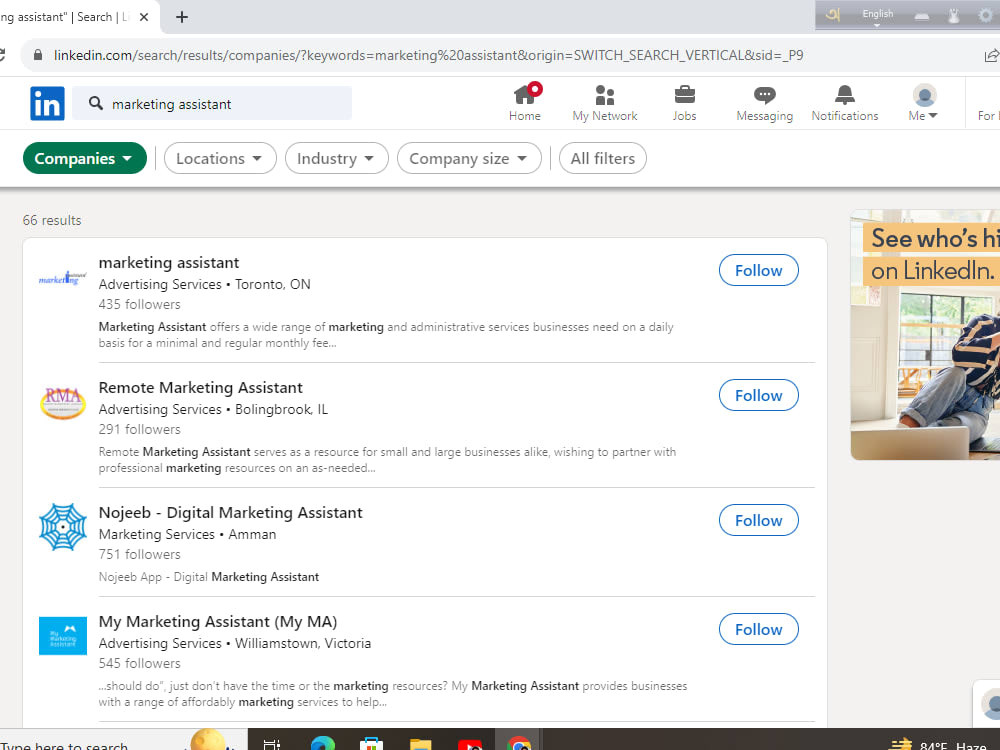Image resolution: width=1000 pixels, height=750 pixels.
Task: Go to Home in the navigation bar
Action: click(x=525, y=103)
